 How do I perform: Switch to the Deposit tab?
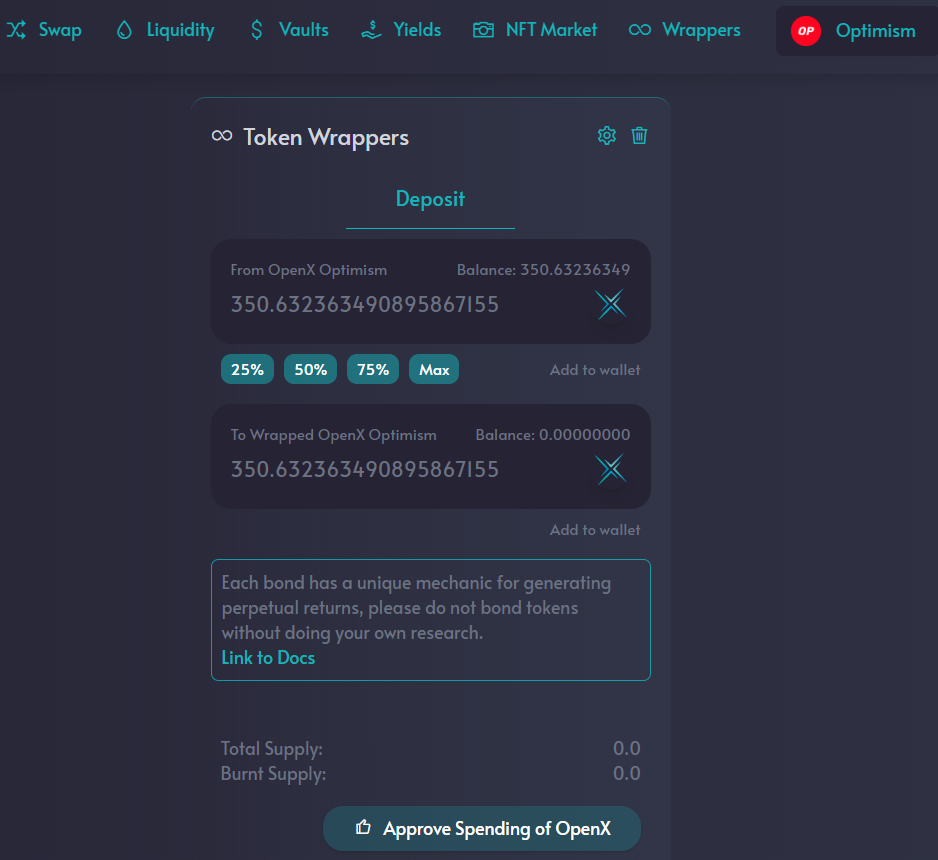coord(430,199)
